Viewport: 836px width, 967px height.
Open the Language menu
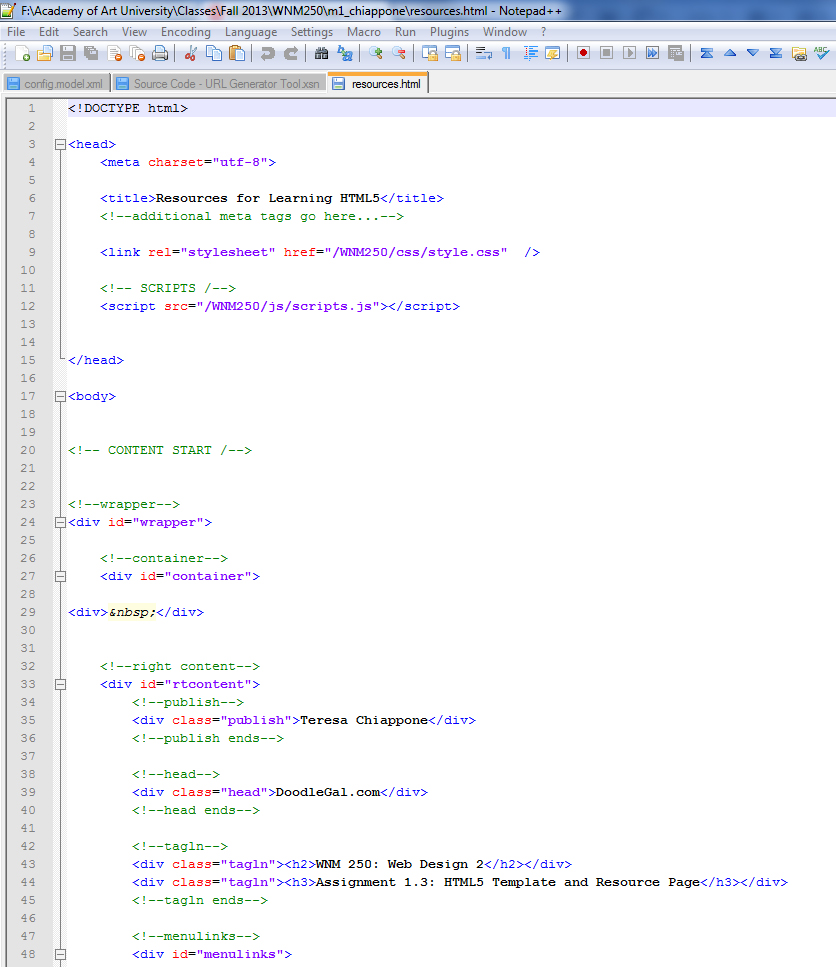[x=251, y=32]
